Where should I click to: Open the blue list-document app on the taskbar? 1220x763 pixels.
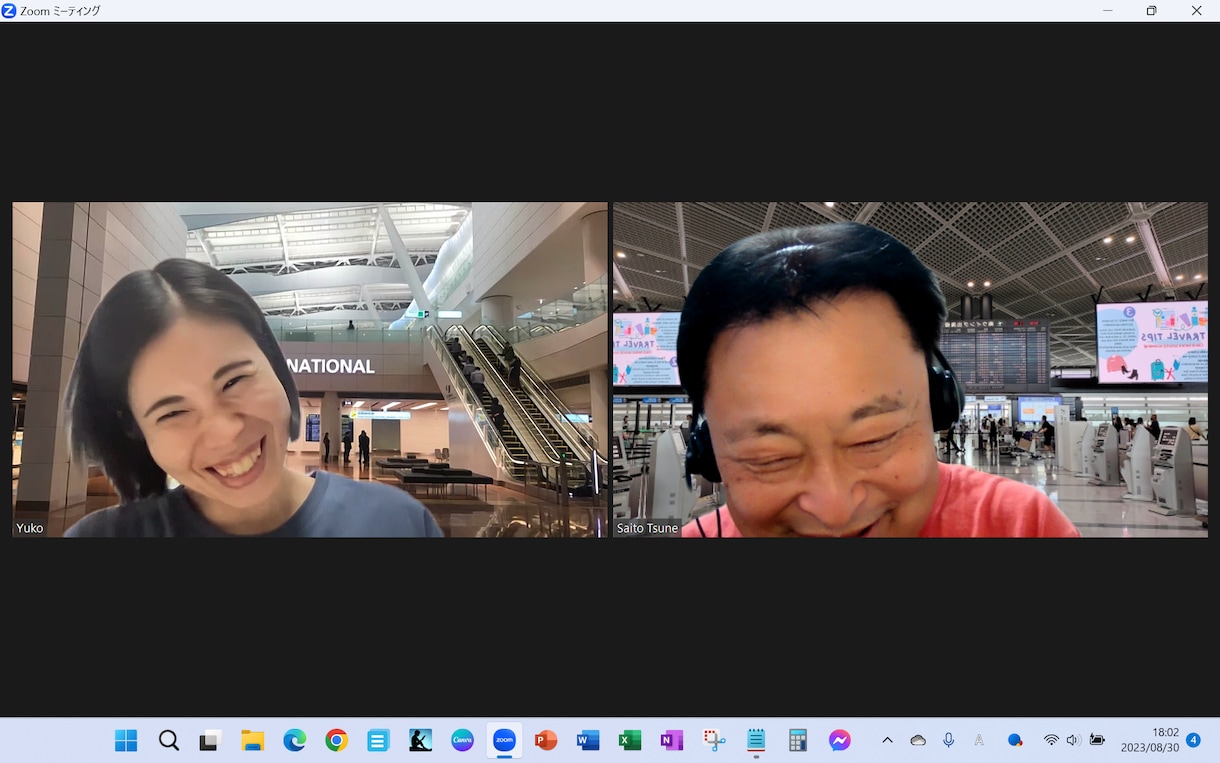coord(378,740)
